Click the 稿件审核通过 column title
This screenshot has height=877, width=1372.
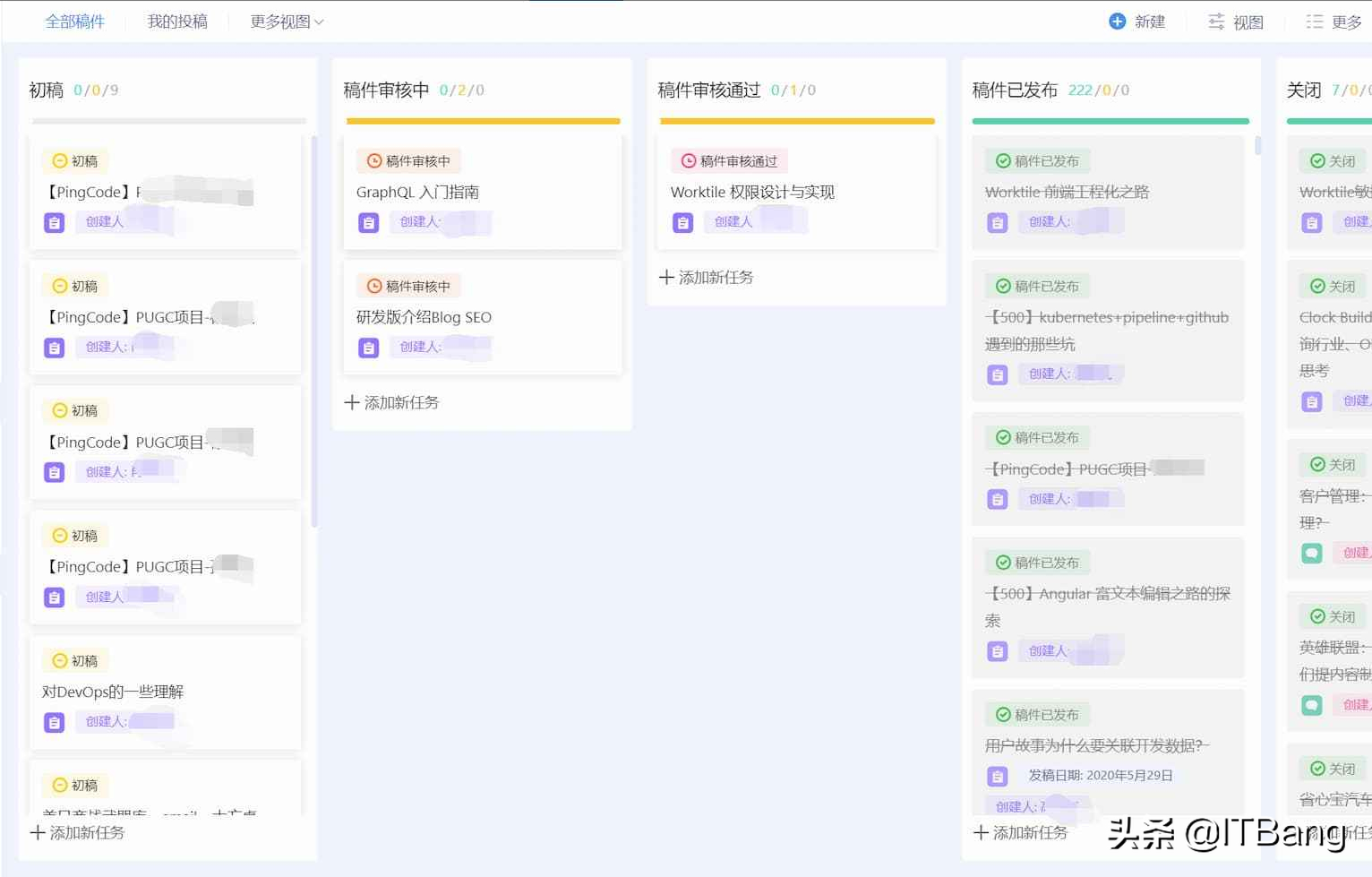tap(709, 90)
